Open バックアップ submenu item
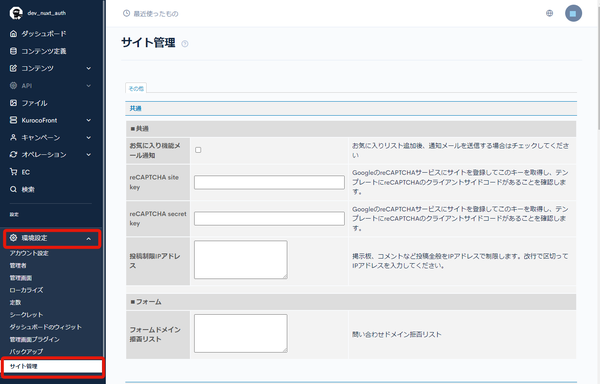600x384 pixels. [x=26, y=351]
